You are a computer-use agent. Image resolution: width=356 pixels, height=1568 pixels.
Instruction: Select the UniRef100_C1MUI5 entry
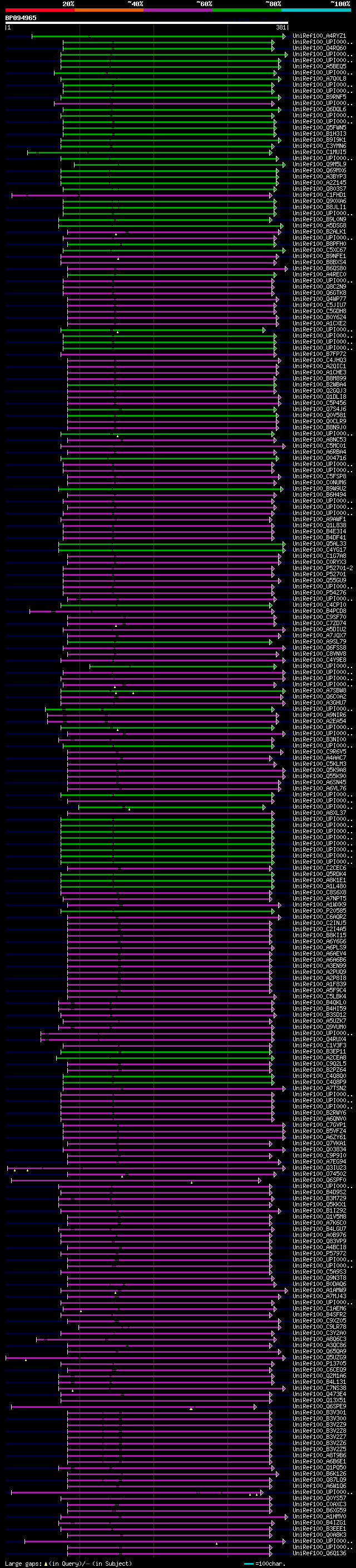pyautogui.click(x=319, y=152)
